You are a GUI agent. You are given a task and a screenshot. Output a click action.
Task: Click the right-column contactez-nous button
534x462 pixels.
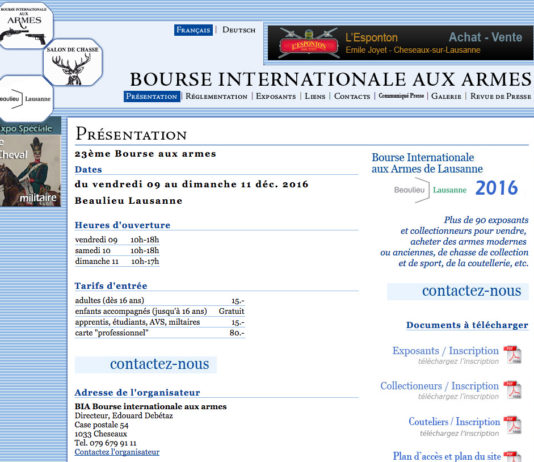coord(458,291)
